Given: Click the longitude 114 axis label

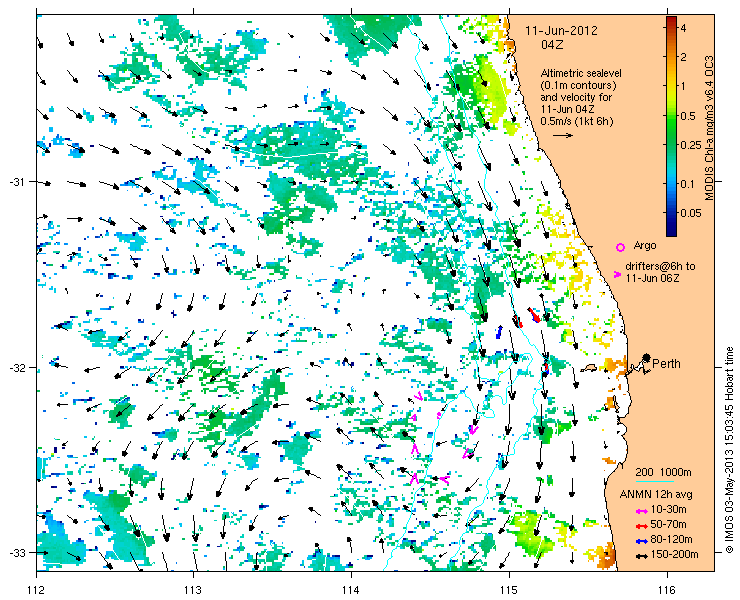Looking at the screenshot, I should pyautogui.click(x=352, y=590).
